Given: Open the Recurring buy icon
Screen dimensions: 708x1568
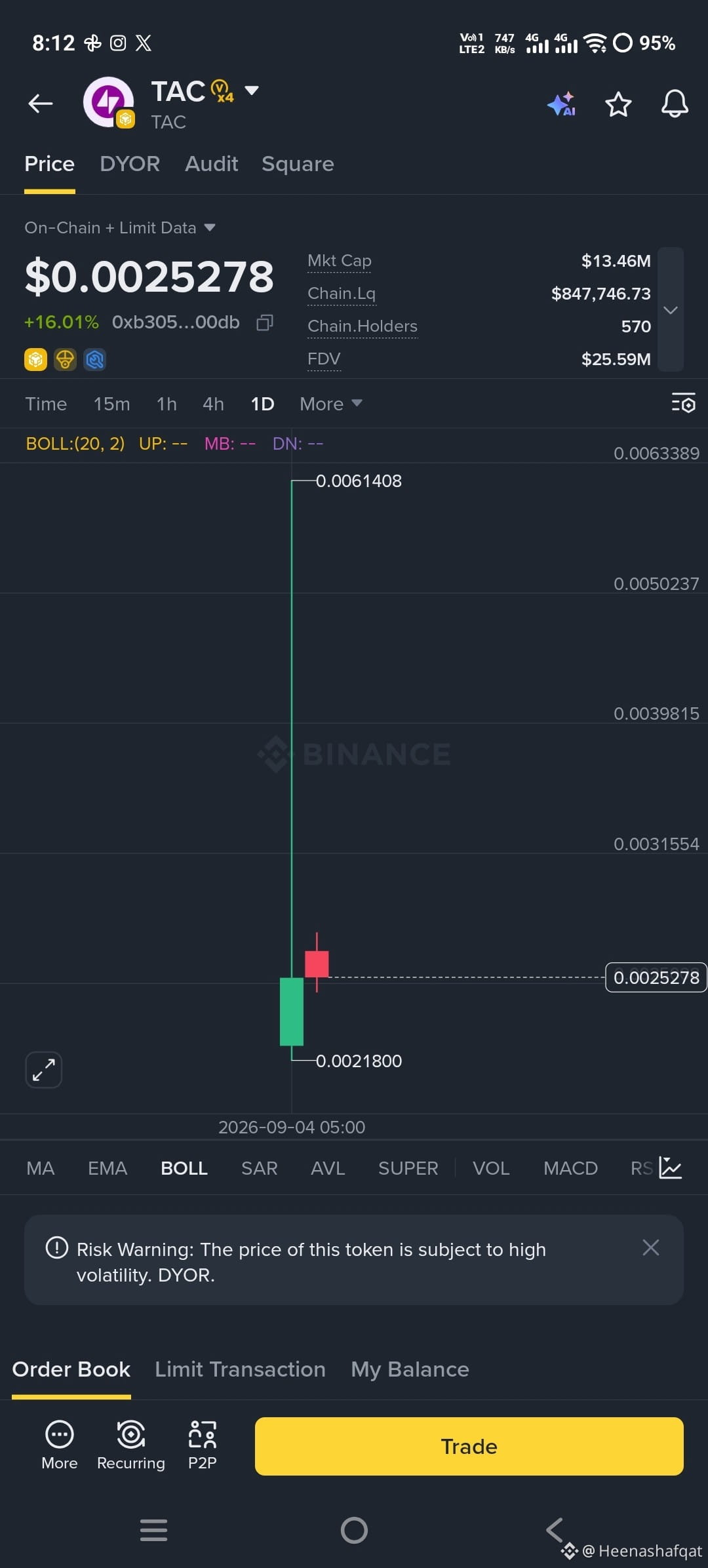Looking at the screenshot, I should pyautogui.click(x=131, y=1445).
